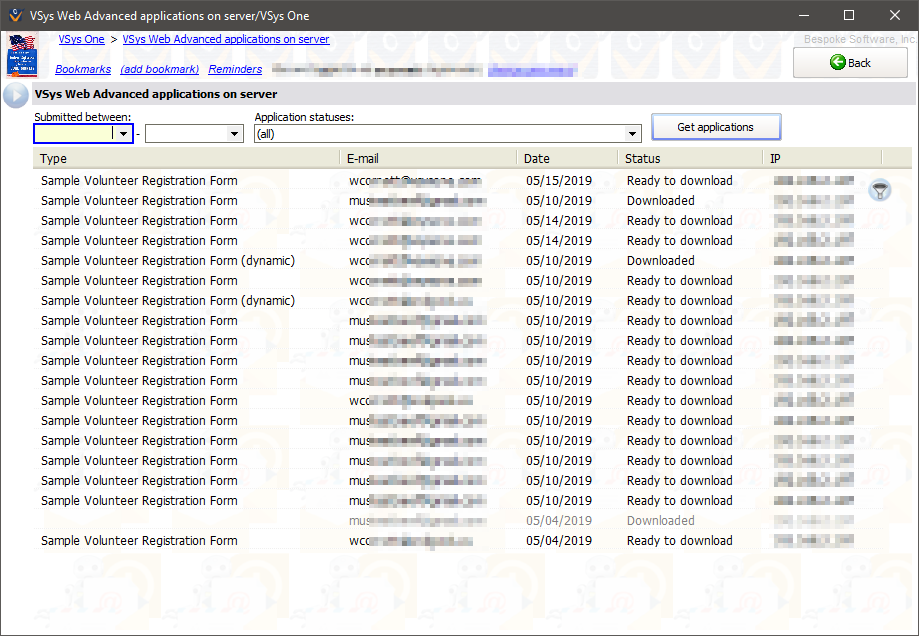Go back using the Back button
Viewport: 919px width, 636px height.
coord(850,62)
